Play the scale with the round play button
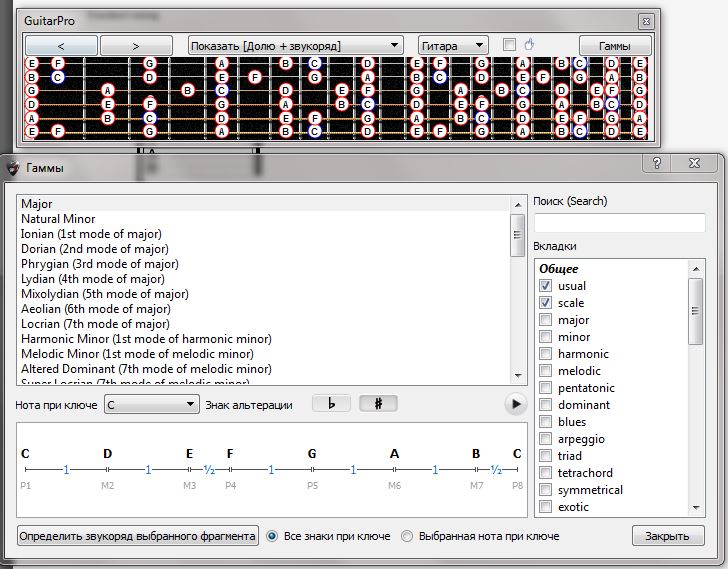The image size is (728, 569). pyautogui.click(x=515, y=404)
